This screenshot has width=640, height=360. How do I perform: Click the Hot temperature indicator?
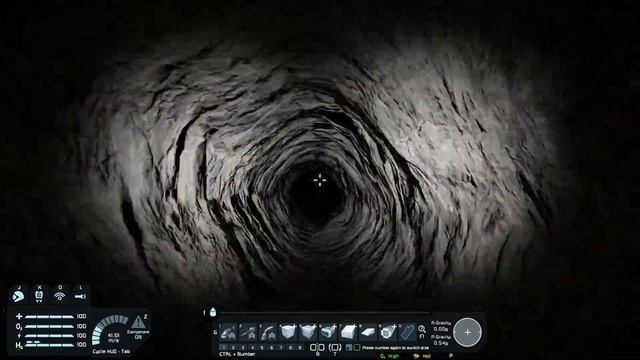pos(422,356)
